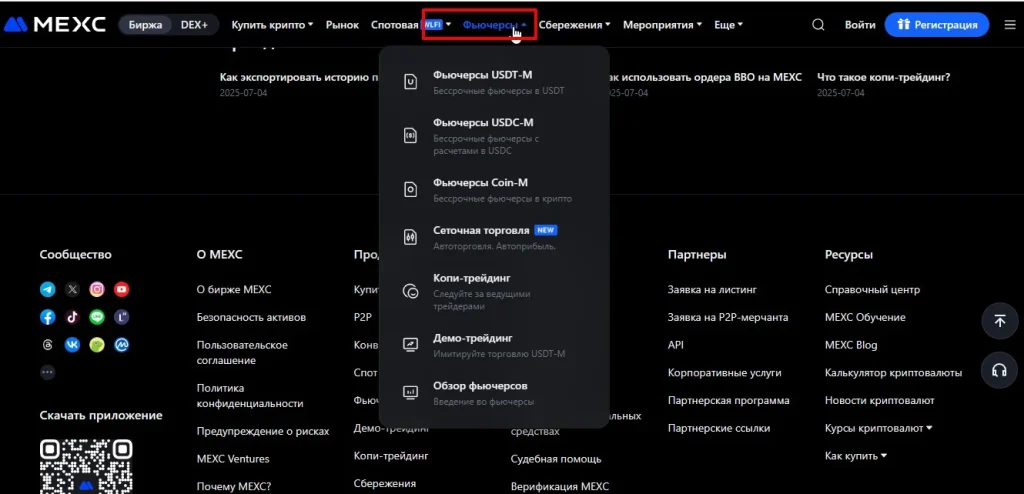Select Обзор фьючерсов menu entry

tap(494, 393)
